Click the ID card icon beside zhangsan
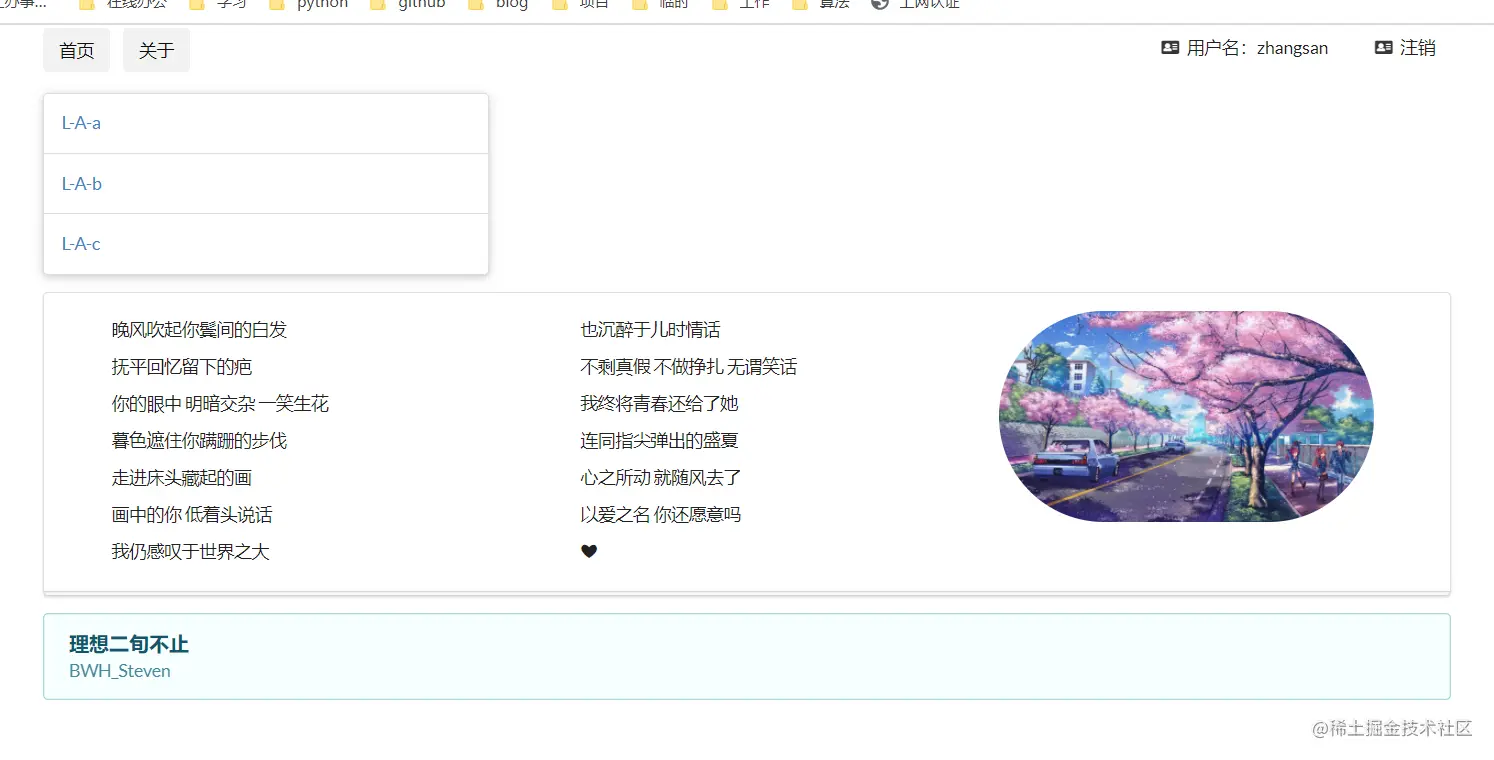The image size is (1494, 760). pyautogui.click(x=1169, y=47)
